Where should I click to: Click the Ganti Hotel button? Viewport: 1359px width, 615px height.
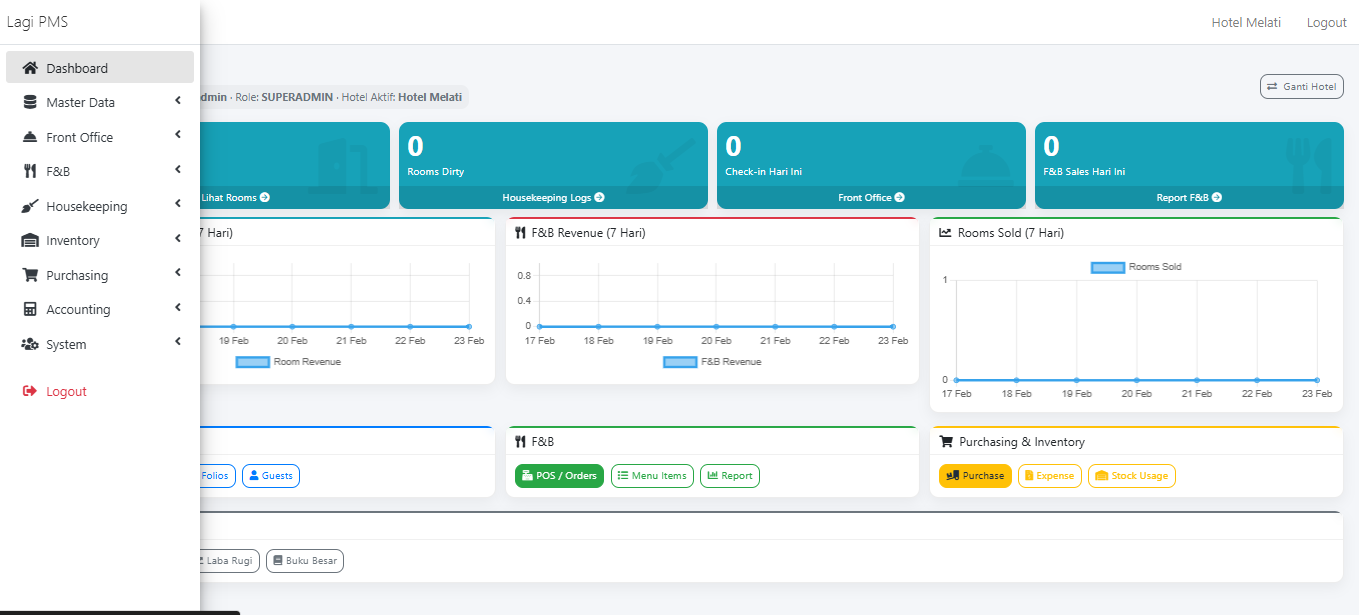pos(1301,87)
